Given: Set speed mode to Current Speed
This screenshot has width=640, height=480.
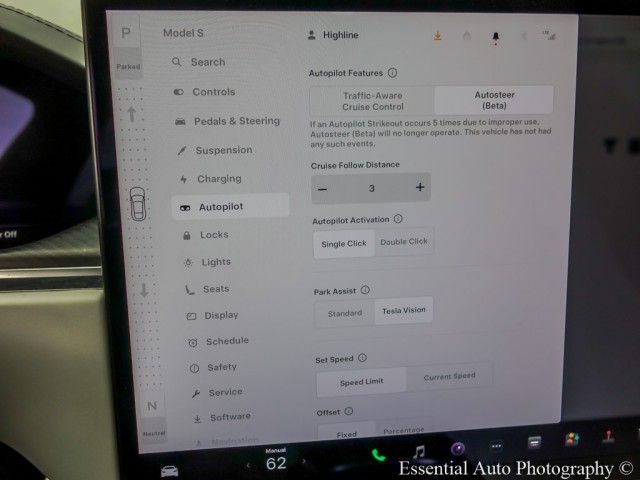Looking at the screenshot, I should (449, 377).
